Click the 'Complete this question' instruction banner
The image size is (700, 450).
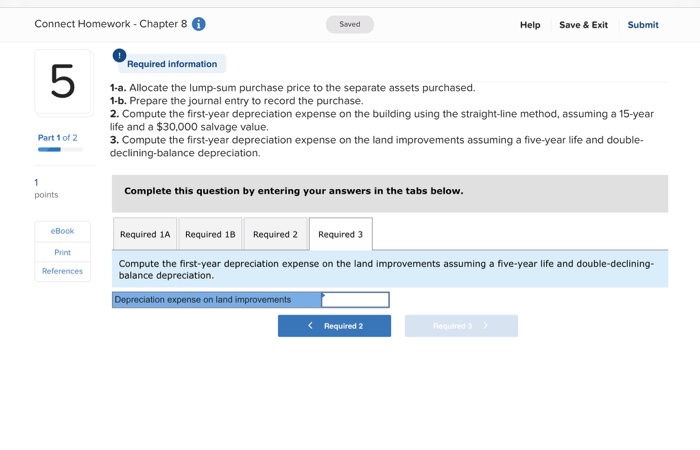click(x=390, y=193)
